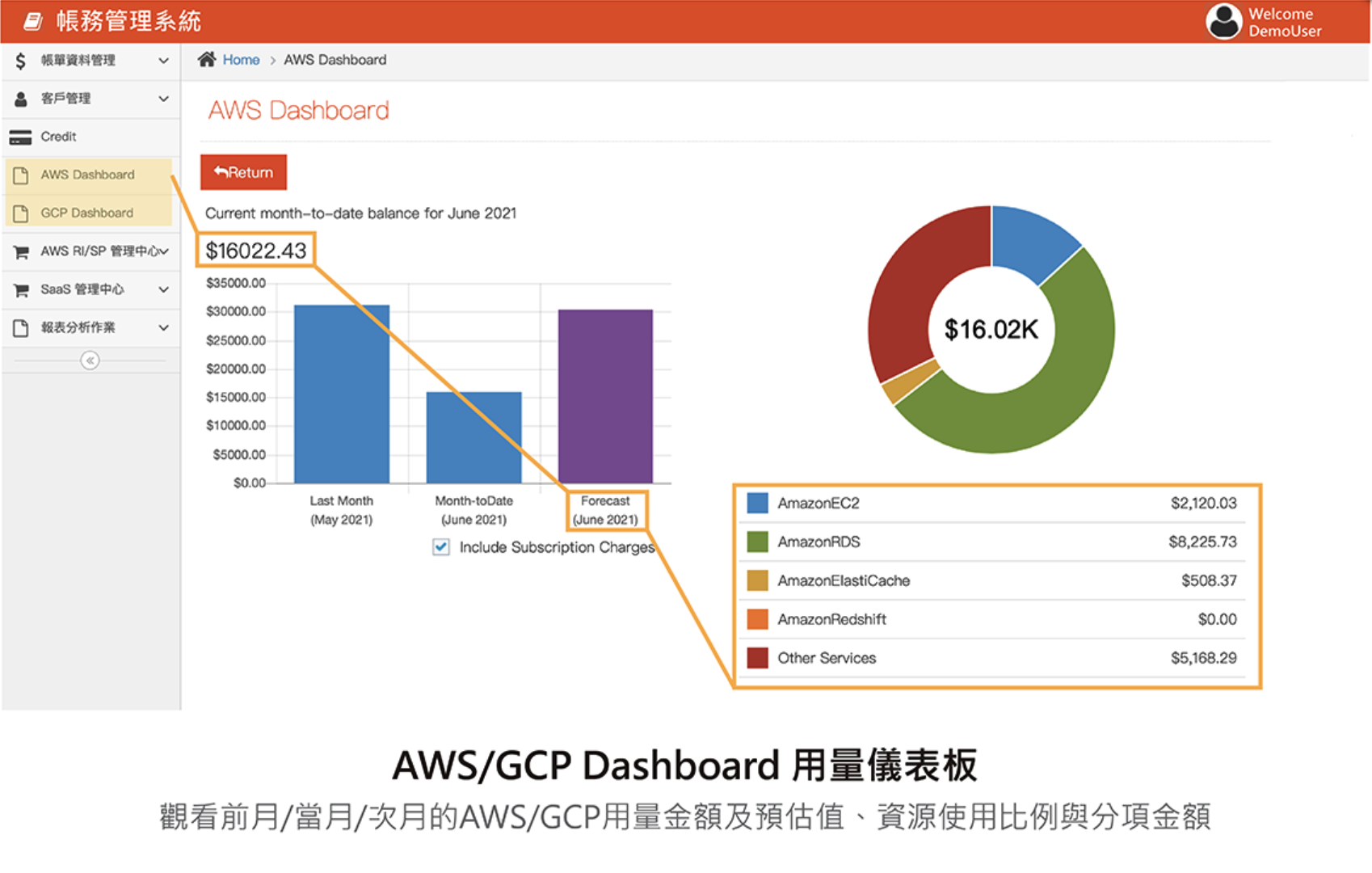Click AmazonElastiCache legend label
This screenshot has height=873, width=1372.
click(x=844, y=580)
